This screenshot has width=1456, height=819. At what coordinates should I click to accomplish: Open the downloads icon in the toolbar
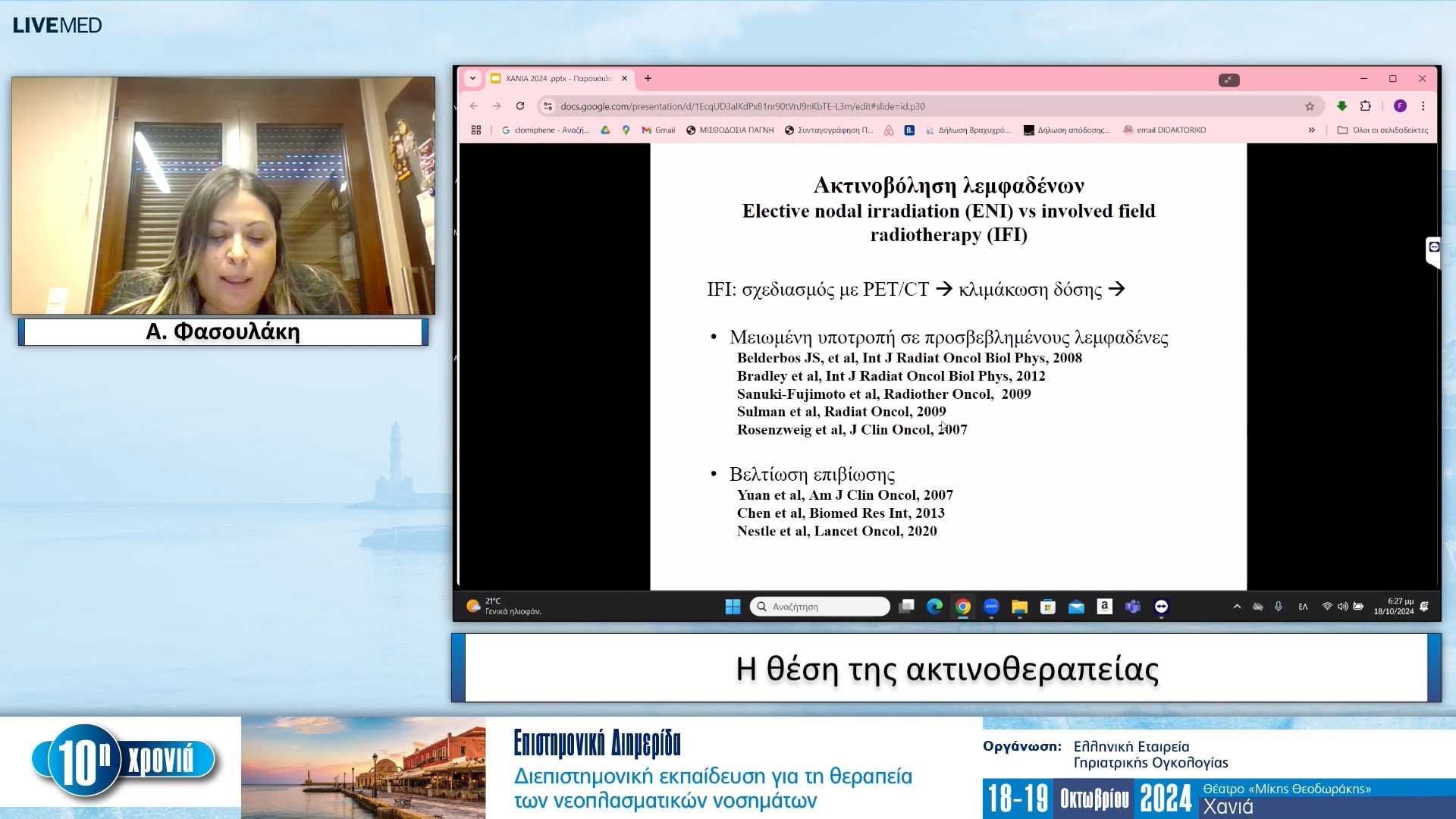(x=1341, y=106)
